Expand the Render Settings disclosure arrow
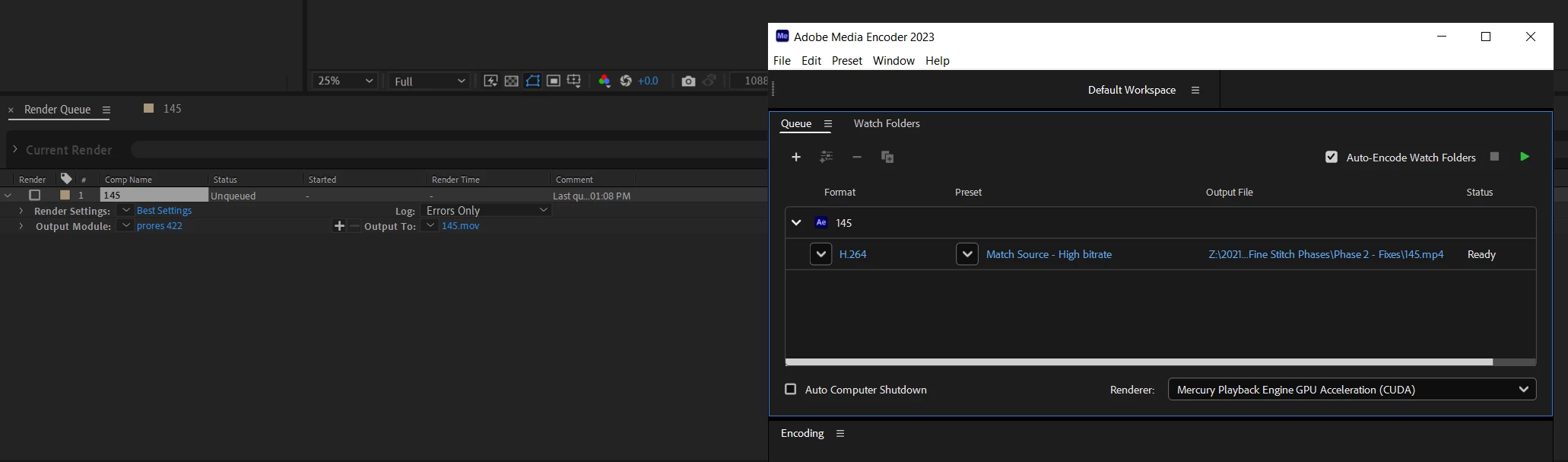Viewport: 1568px width, 462px height. click(x=21, y=211)
